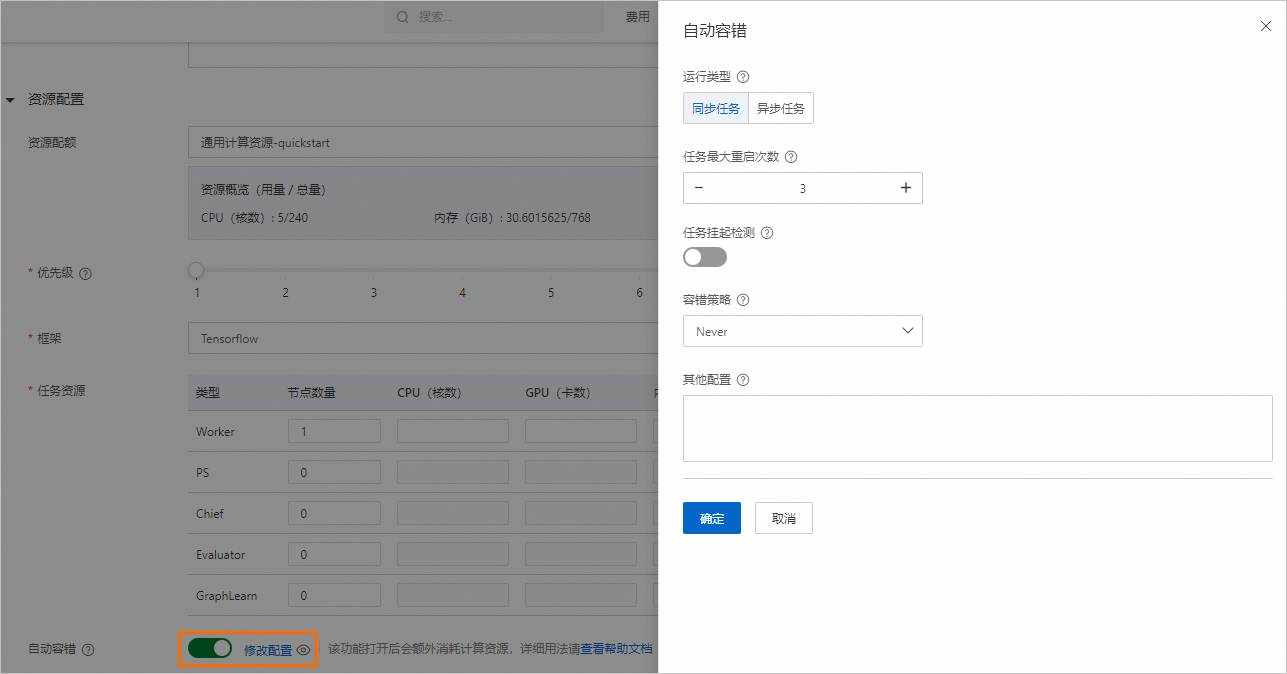
Task: Click the eye icon beside 修改配置
Action: tap(304, 650)
